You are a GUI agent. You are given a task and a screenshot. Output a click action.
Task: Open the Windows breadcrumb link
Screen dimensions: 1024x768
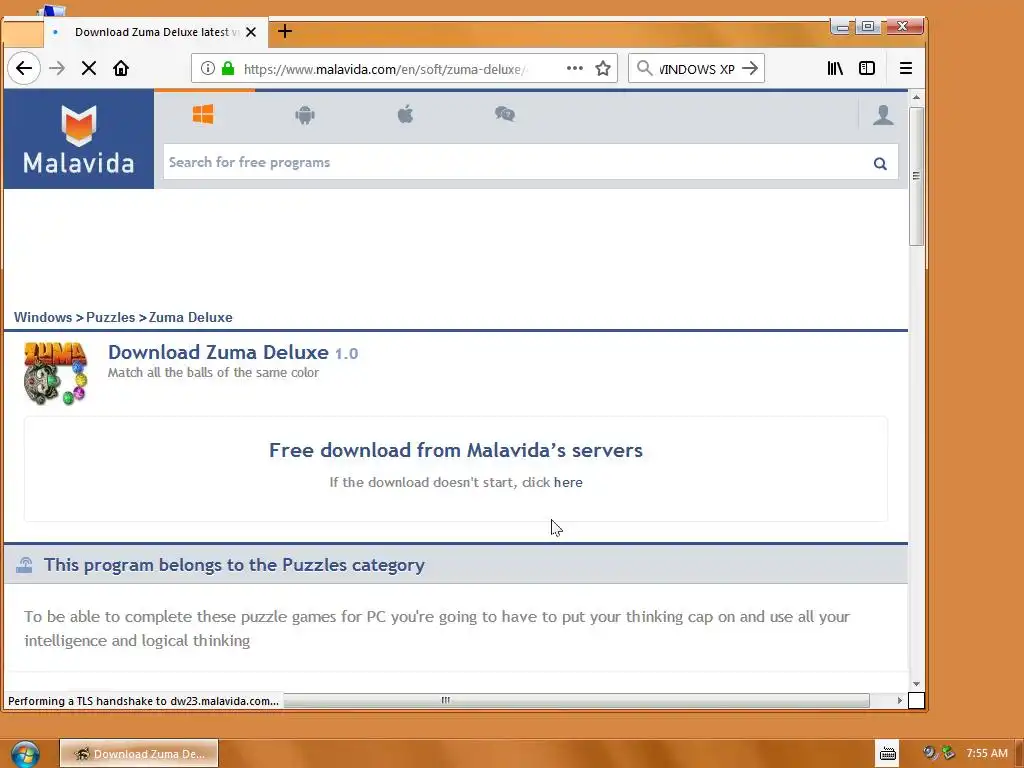click(43, 317)
